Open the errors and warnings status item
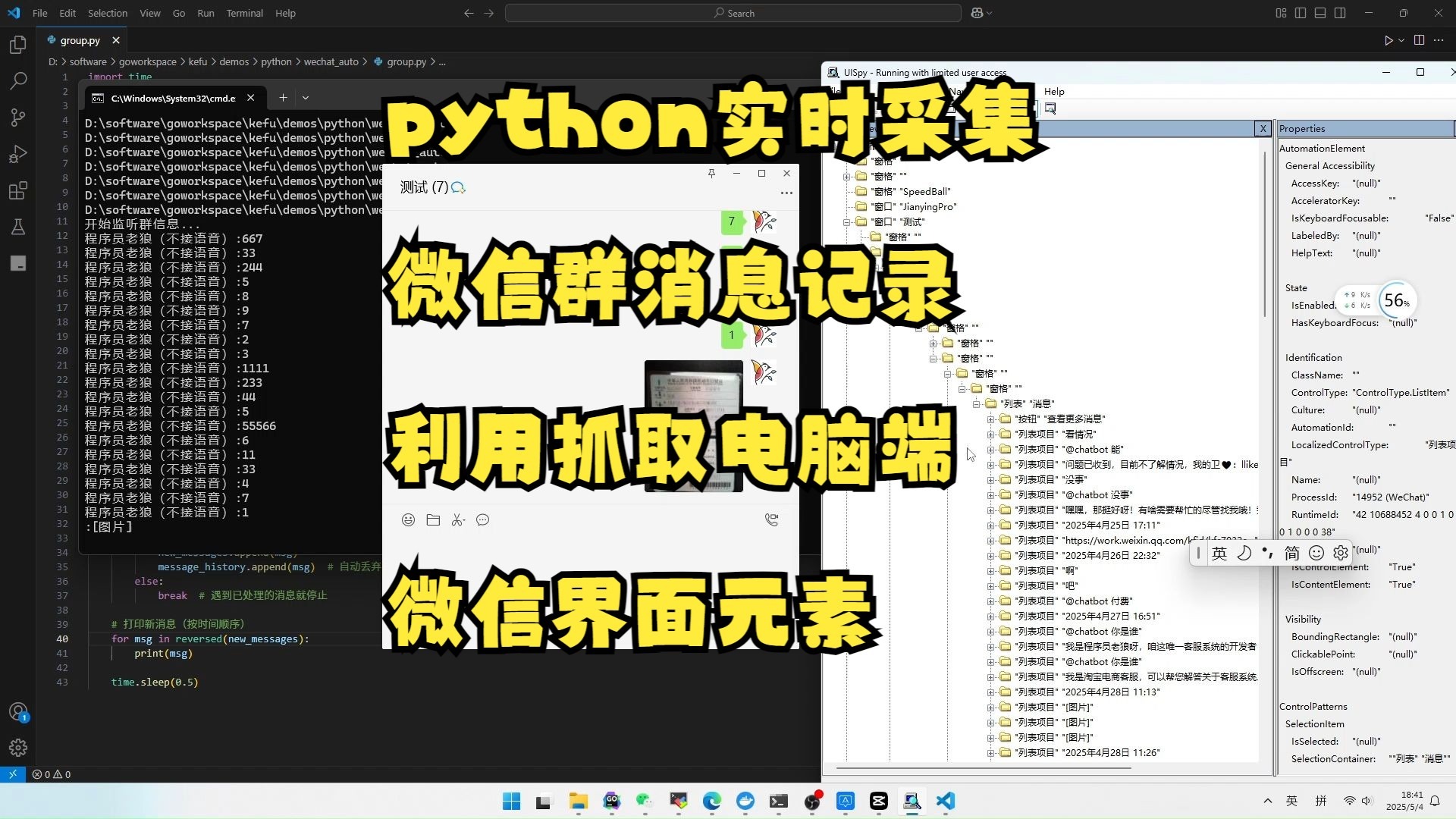 coord(52,774)
